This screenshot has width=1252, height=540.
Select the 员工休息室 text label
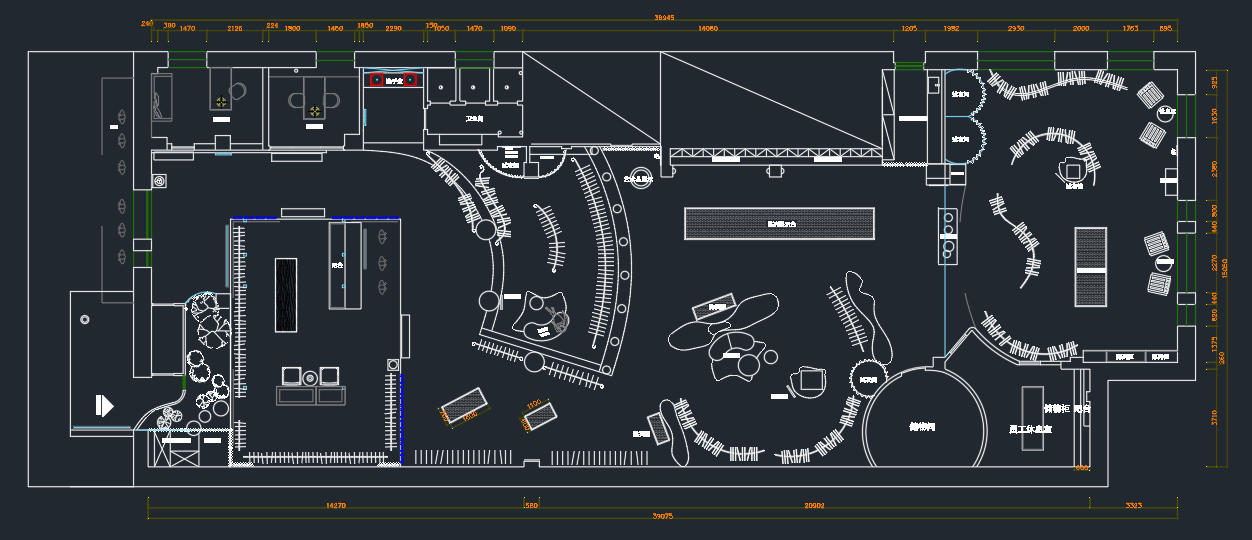tap(1030, 428)
